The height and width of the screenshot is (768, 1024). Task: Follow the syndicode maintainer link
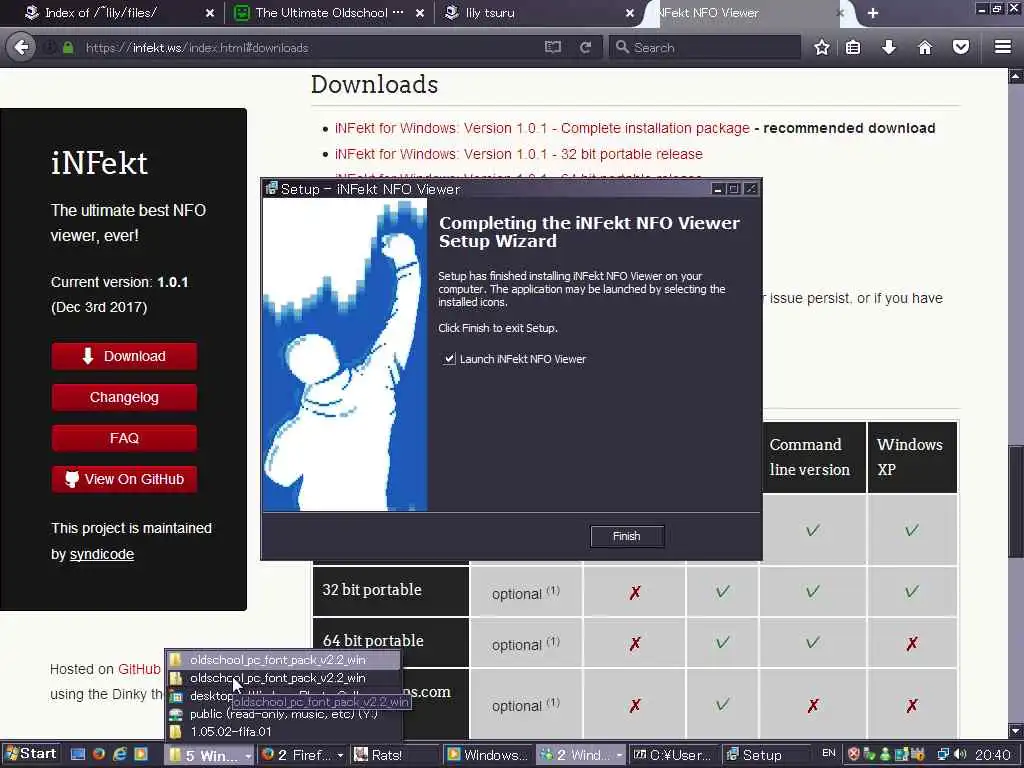pos(102,554)
